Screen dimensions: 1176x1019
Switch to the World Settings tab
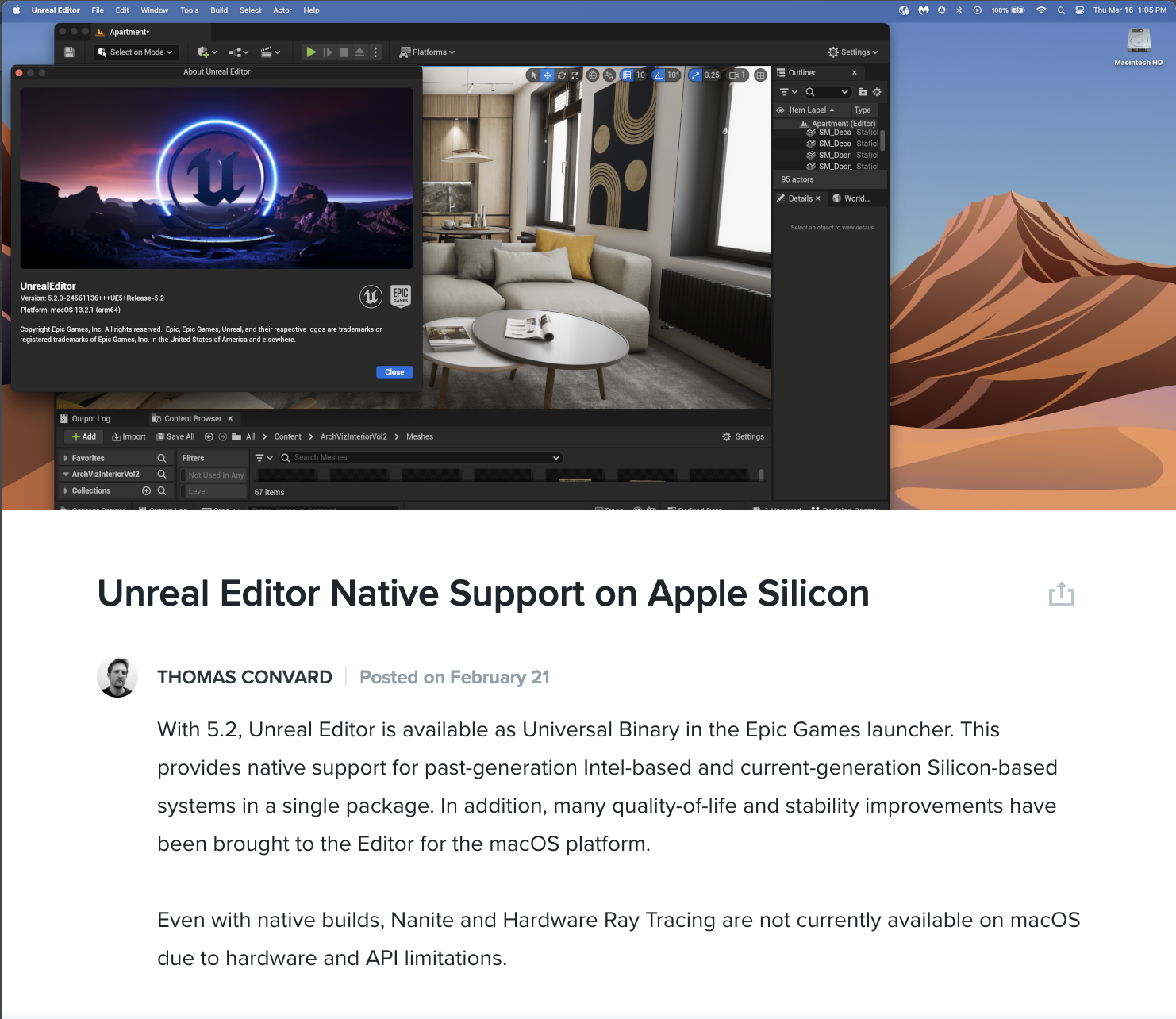pos(851,199)
